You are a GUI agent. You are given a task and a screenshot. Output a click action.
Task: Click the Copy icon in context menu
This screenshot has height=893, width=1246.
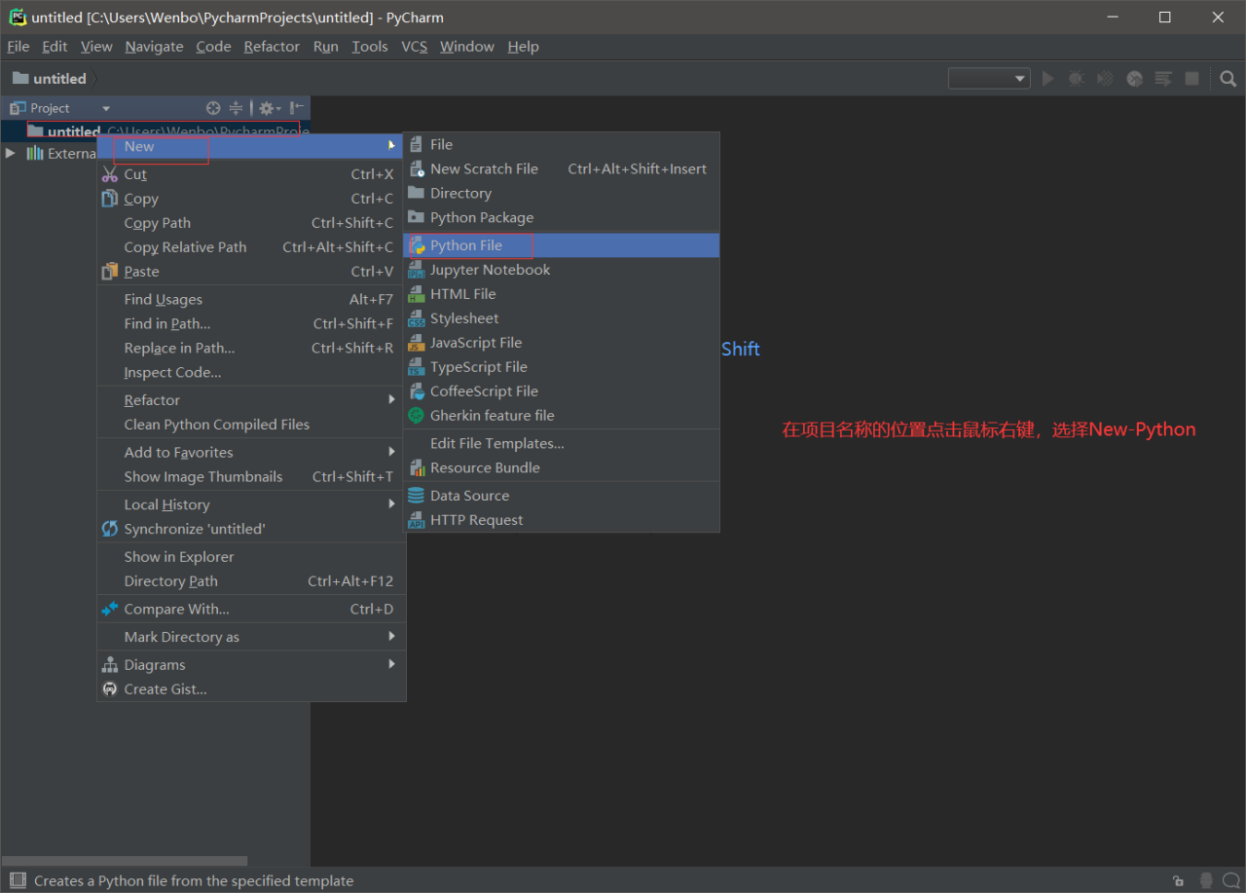pos(110,198)
